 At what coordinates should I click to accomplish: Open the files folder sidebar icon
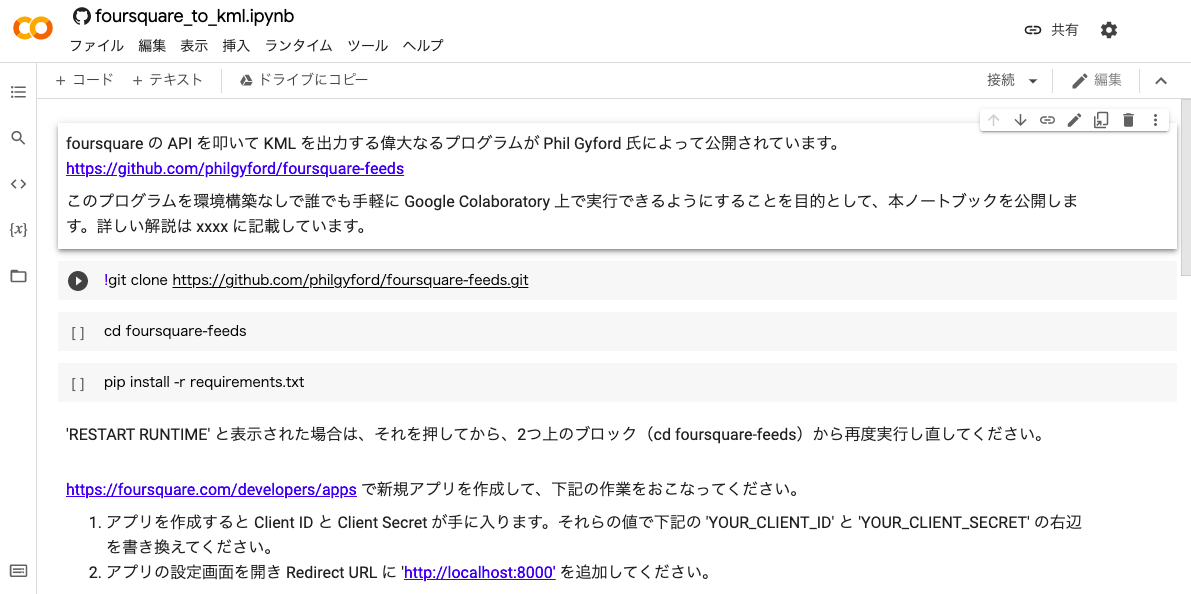point(18,276)
